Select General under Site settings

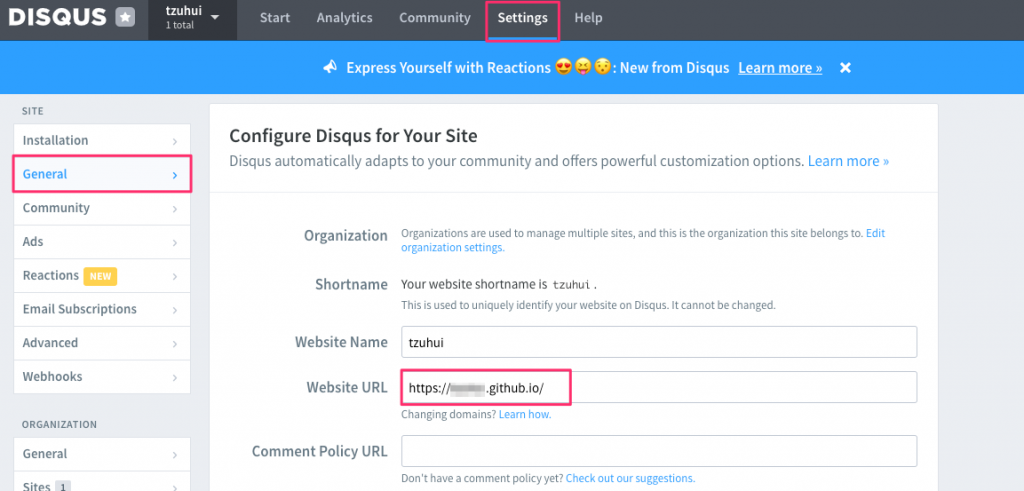102,174
